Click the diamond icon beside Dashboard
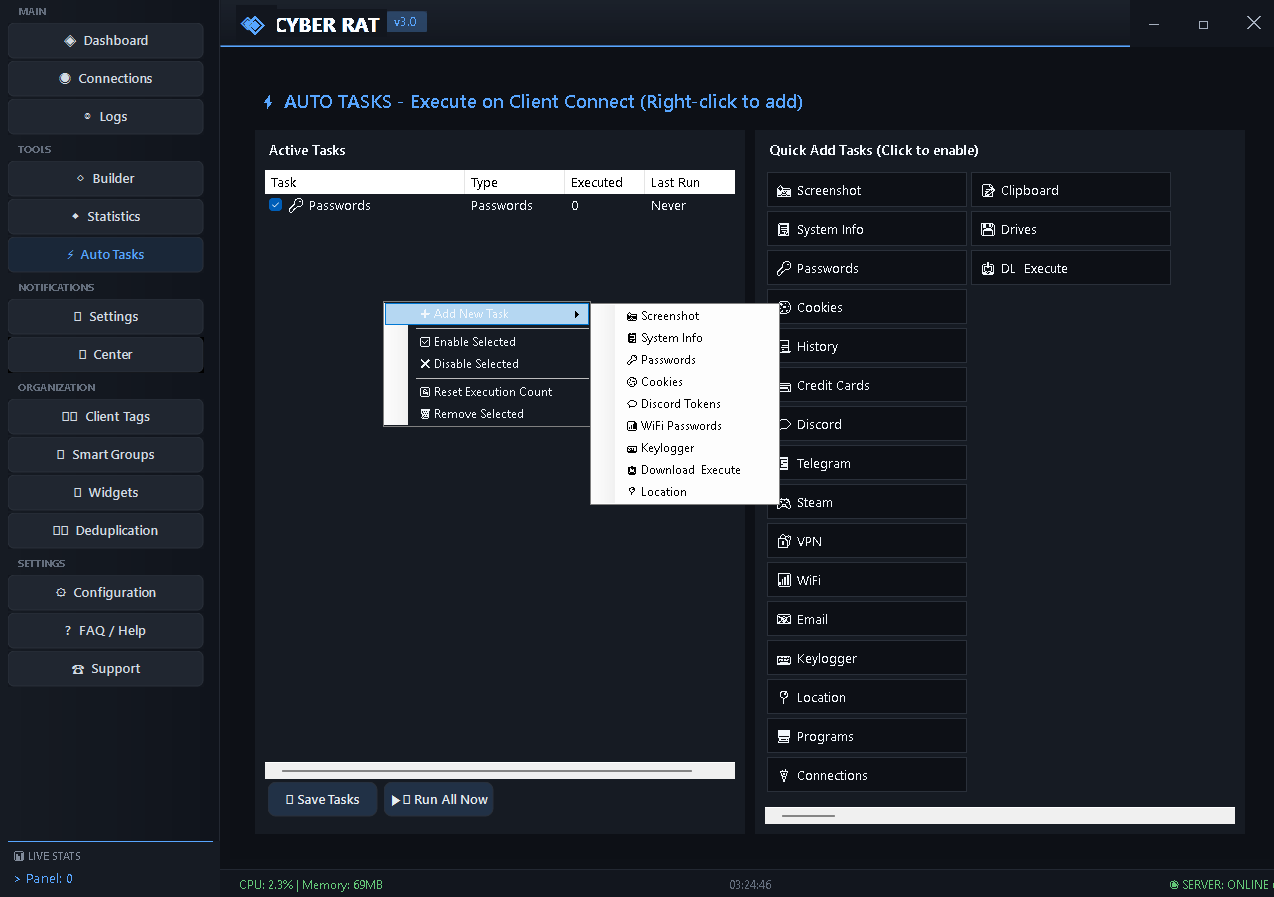 click(70, 41)
